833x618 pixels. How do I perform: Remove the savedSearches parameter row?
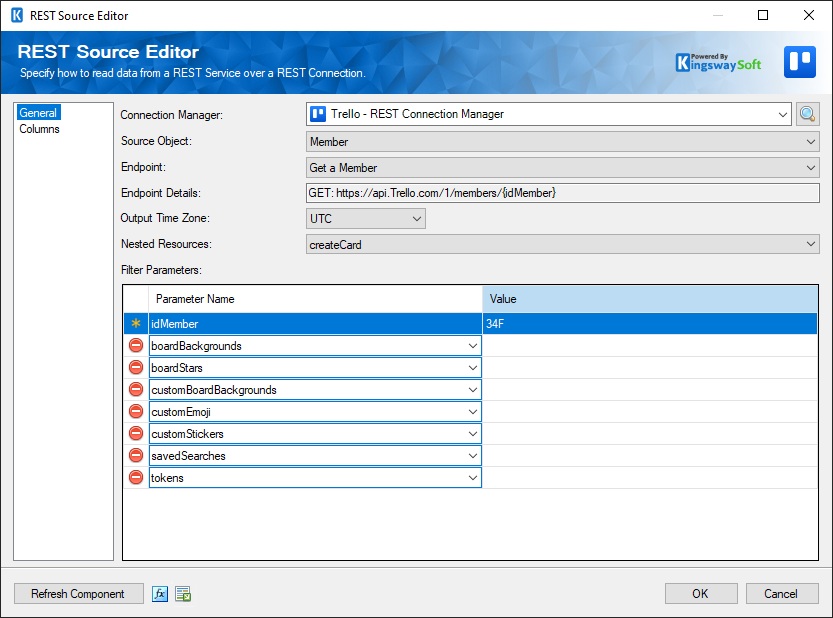click(136, 456)
